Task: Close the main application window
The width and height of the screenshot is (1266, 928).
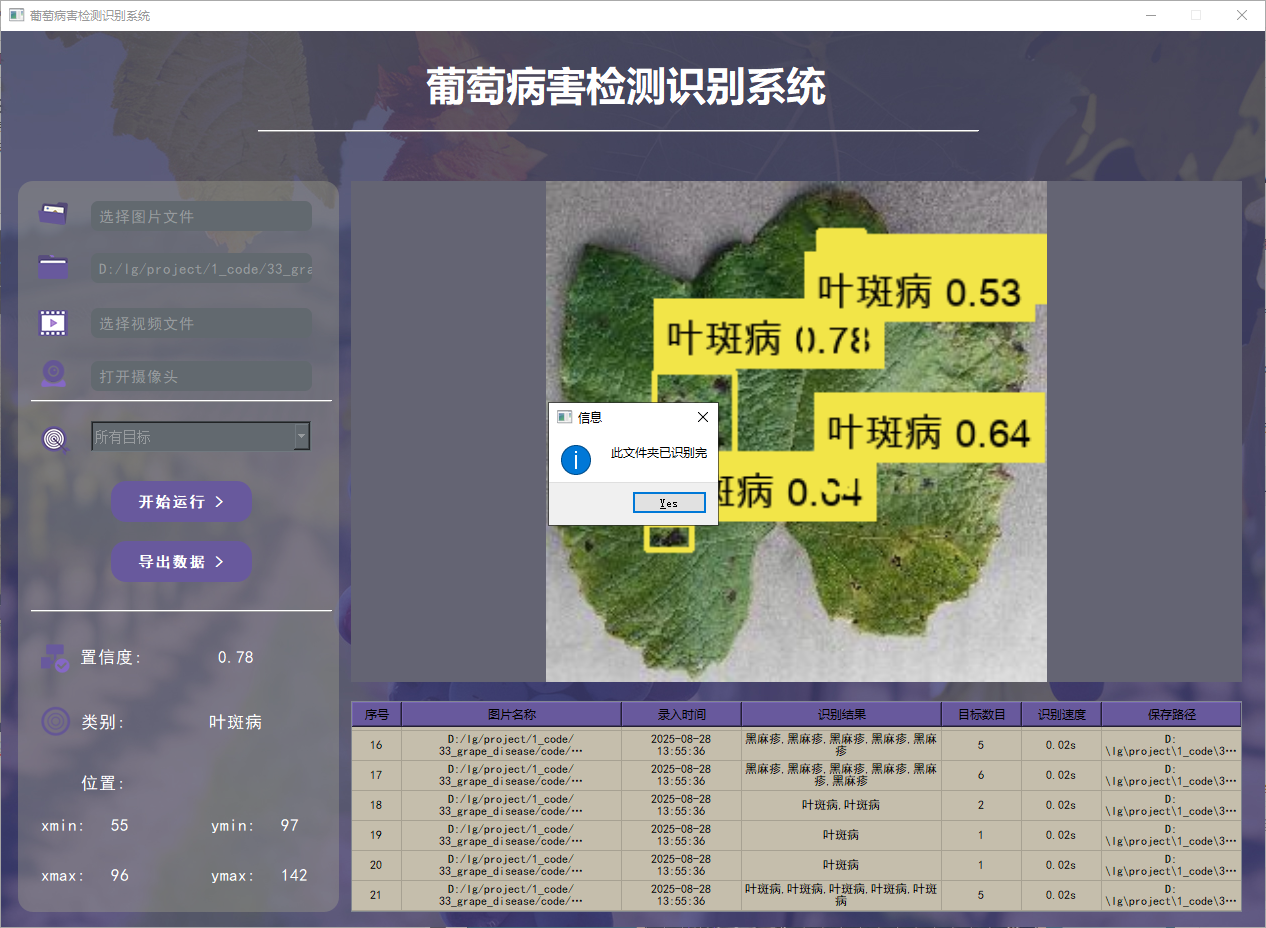Action: 1241,15
